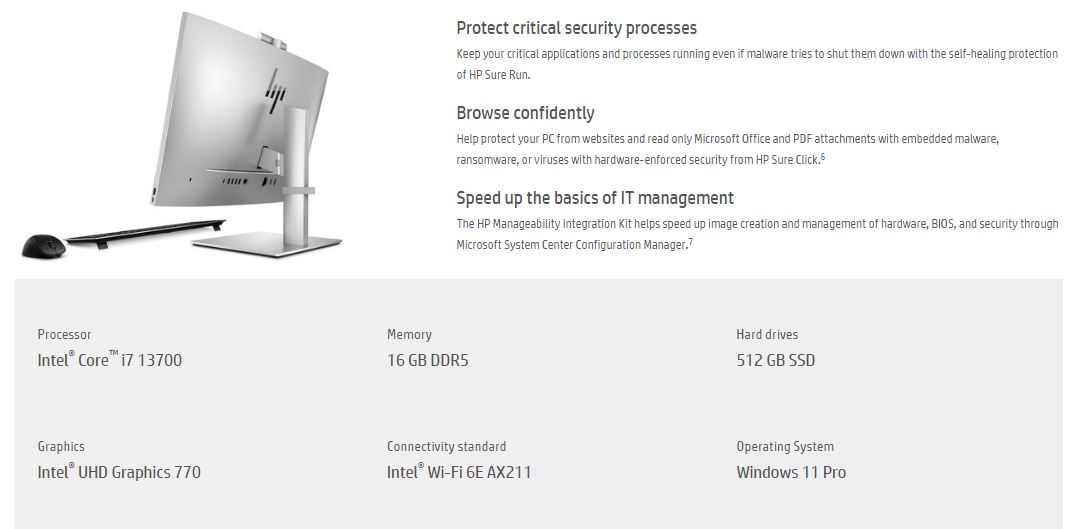This screenshot has width=1080, height=529.
Task: Click the Operating System label
Action: 785,447
